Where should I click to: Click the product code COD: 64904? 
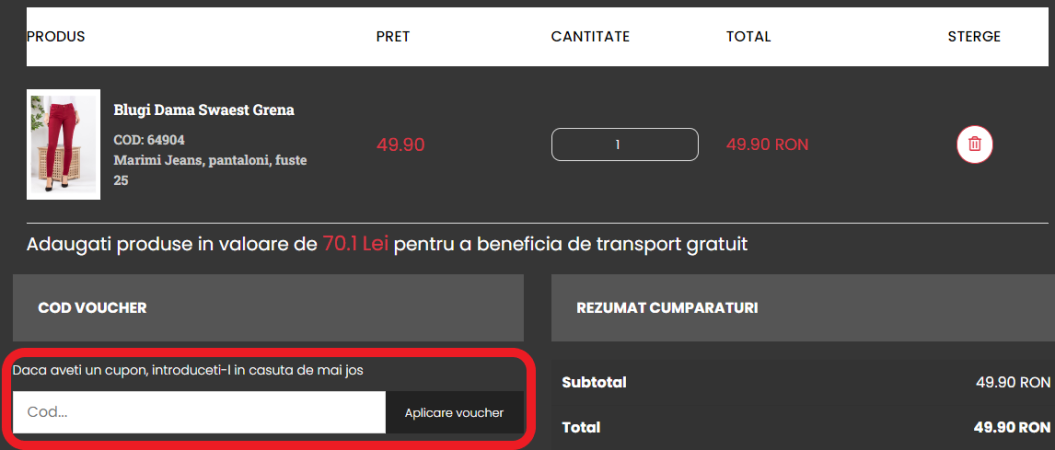[149, 140]
